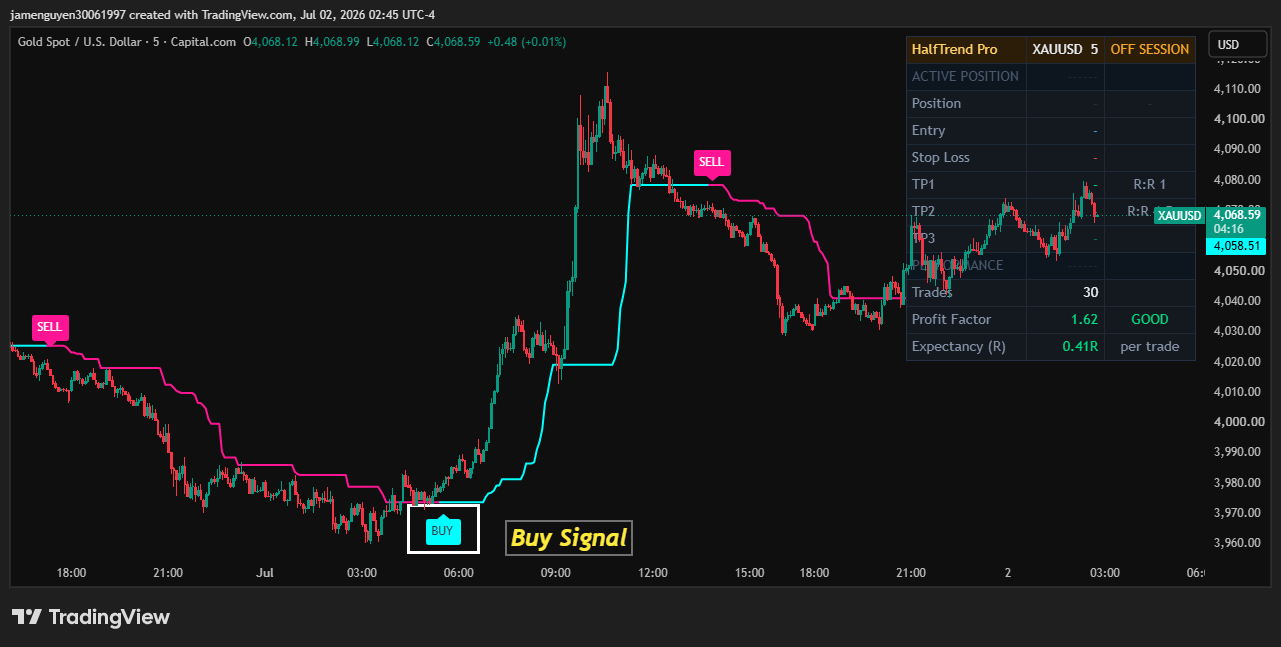1281x647 pixels.
Task: Select the green XAUUSD price axis tag
Action: click(1179, 216)
